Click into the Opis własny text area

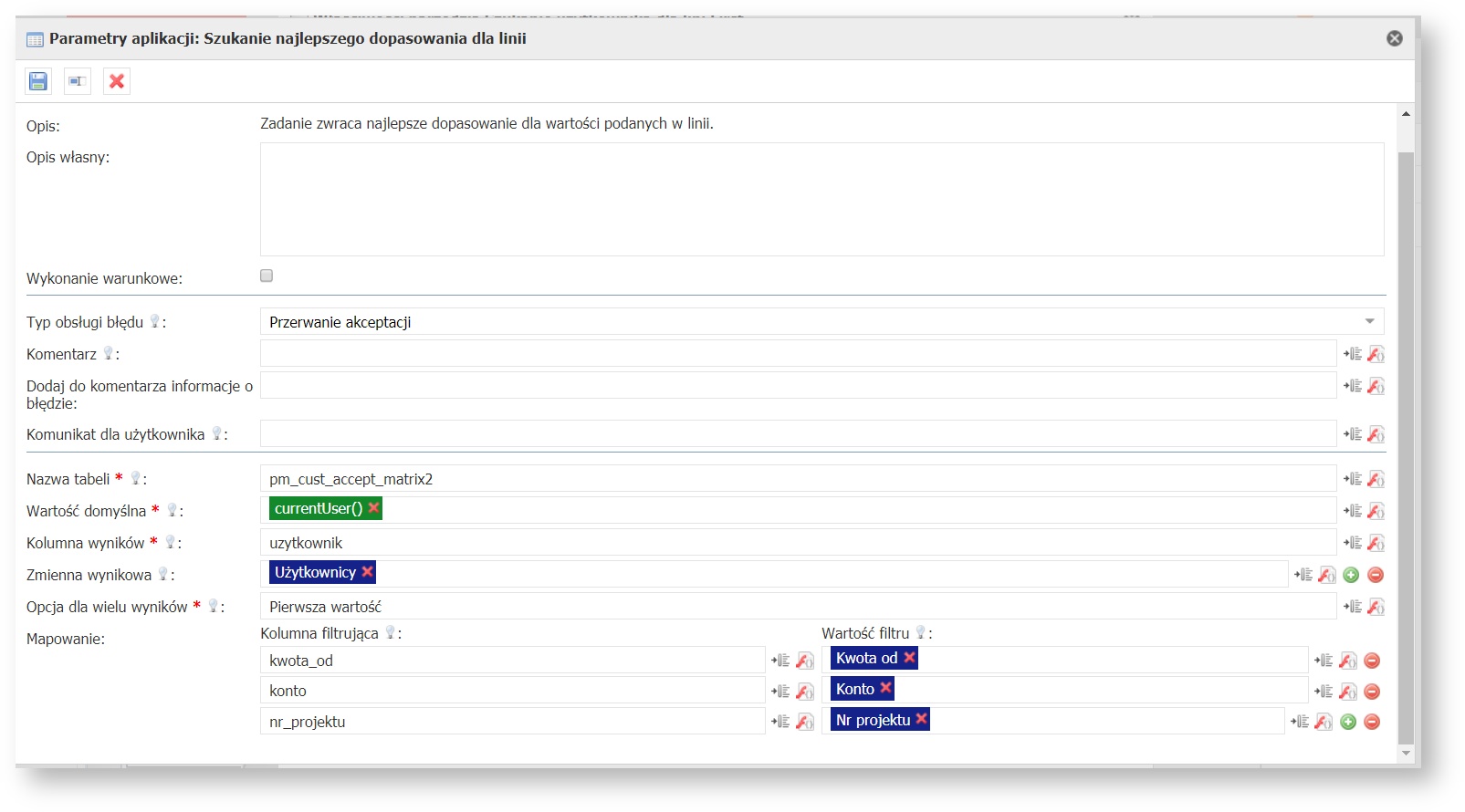tap(821, 199)
